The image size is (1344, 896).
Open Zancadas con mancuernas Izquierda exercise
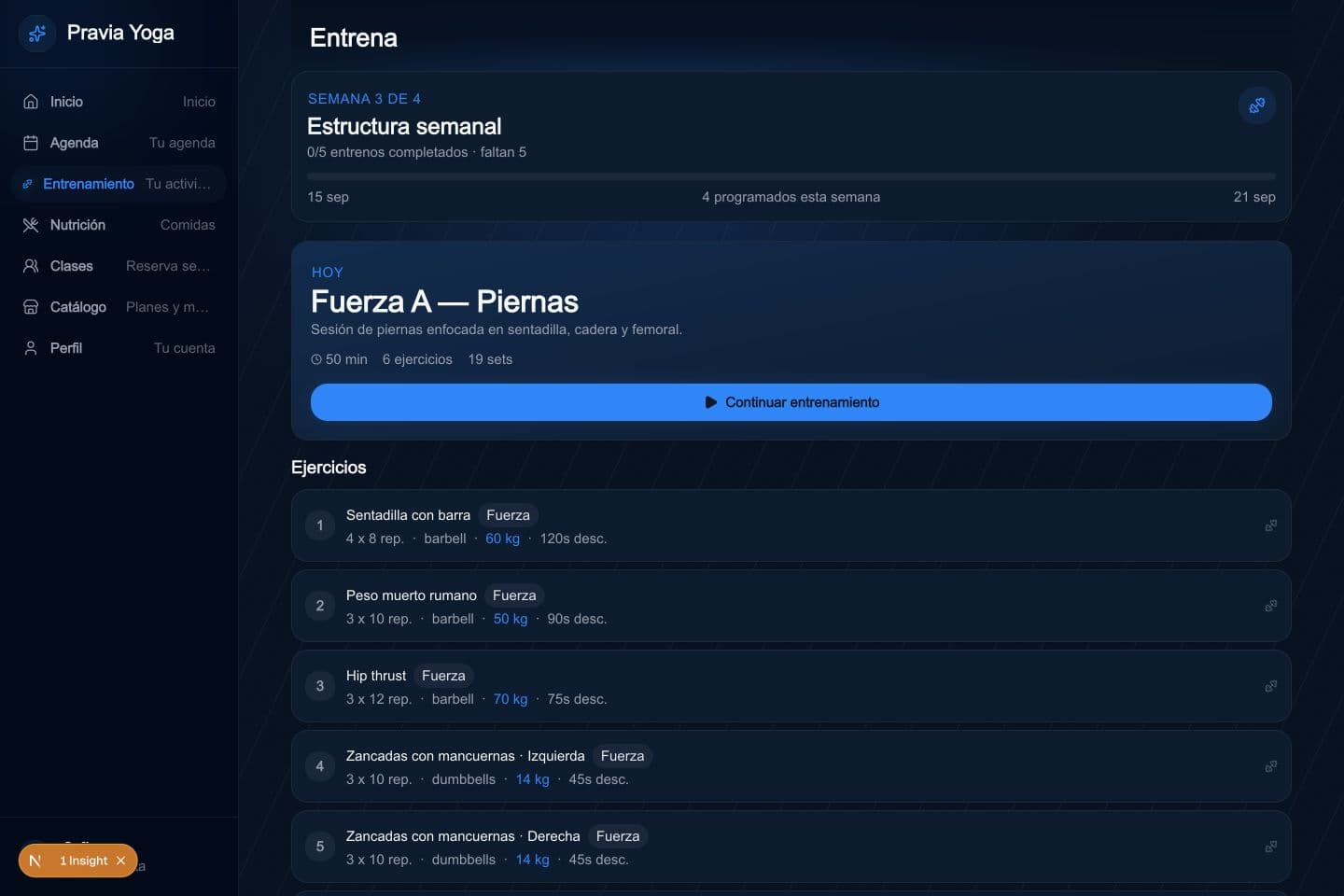click(791, 766)
